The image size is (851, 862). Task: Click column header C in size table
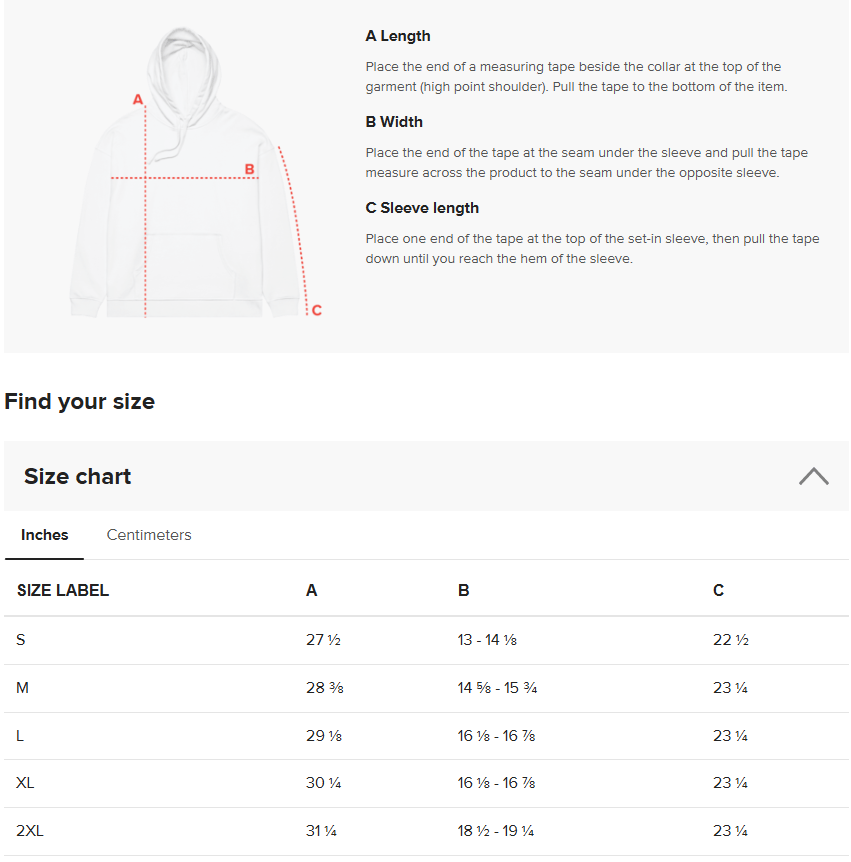(718, 590)
